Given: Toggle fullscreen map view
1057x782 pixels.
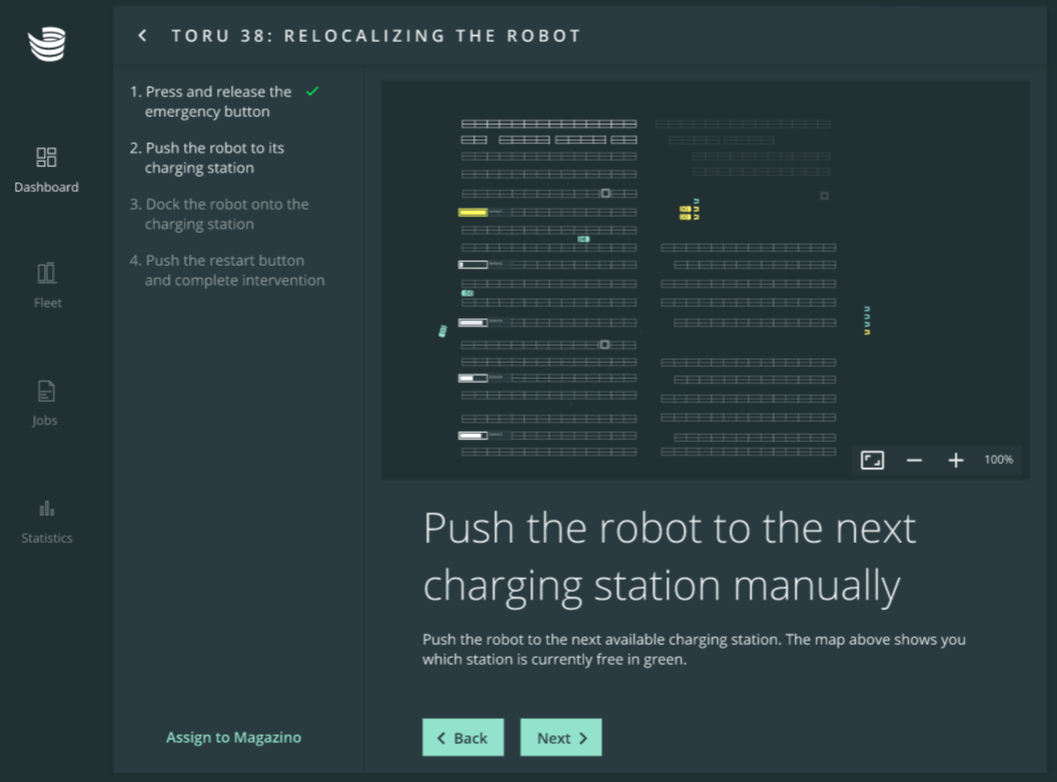Looking at the screenshot, I should [x=872, y=460].
